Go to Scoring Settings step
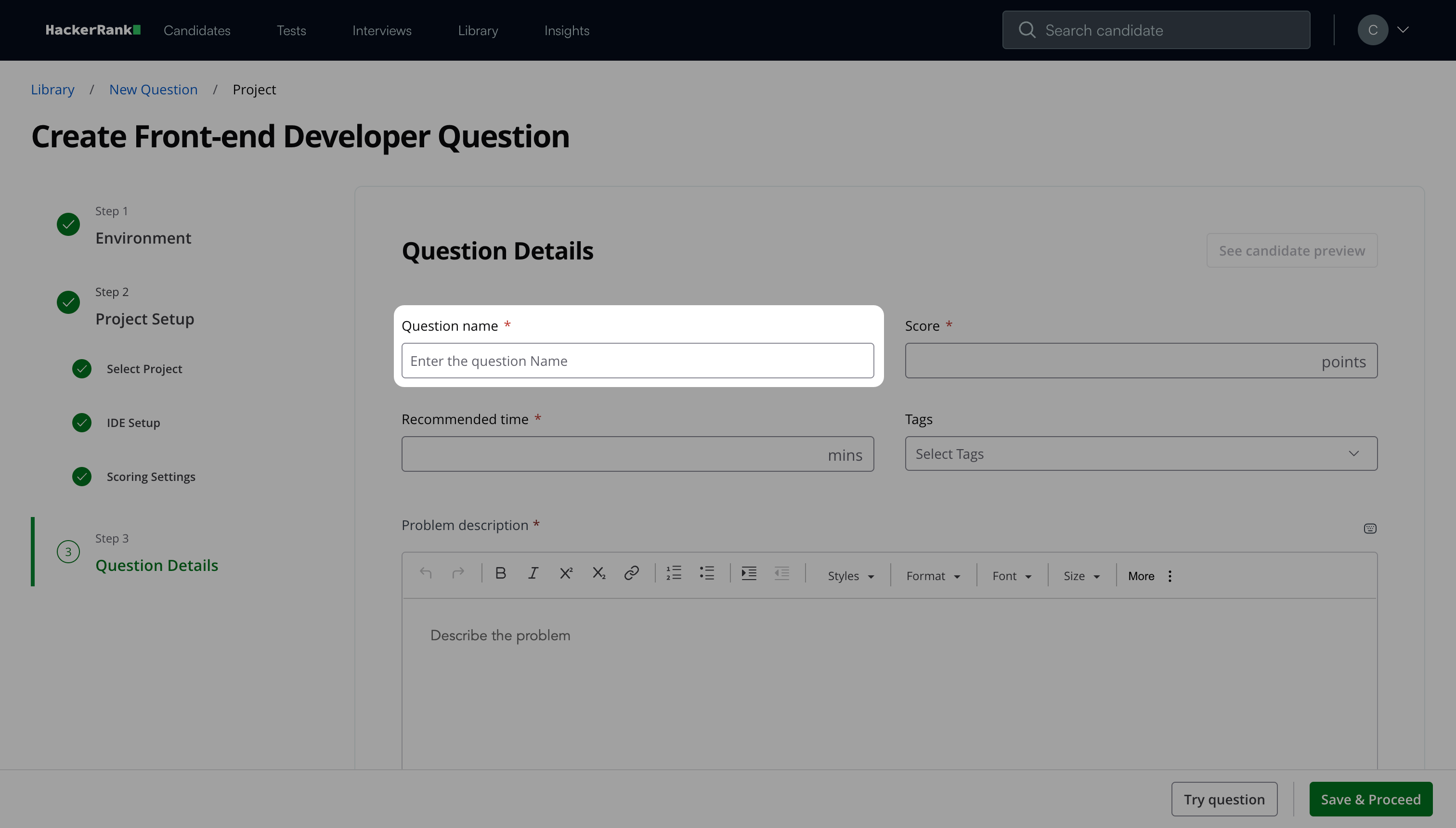Image resolution: width=1456 pixels, height=828 pixels. (151, 477)
